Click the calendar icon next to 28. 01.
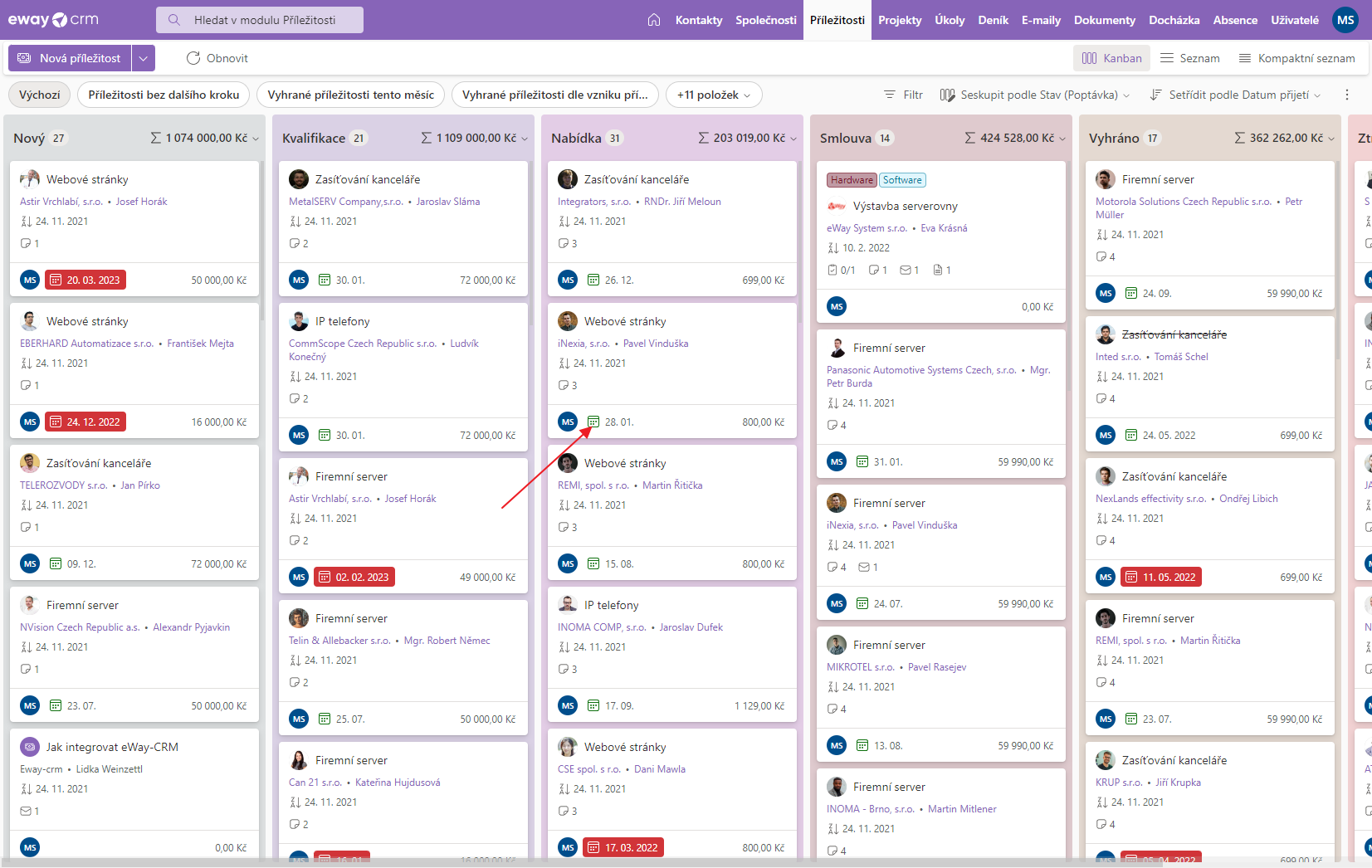Viewport: 1372px width, 868px height. [593, 422]
